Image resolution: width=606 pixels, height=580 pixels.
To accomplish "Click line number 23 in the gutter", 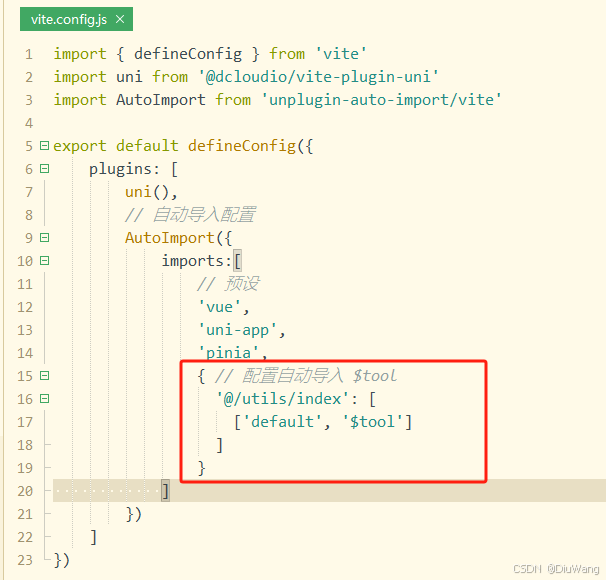I will [x=25, y=560].
